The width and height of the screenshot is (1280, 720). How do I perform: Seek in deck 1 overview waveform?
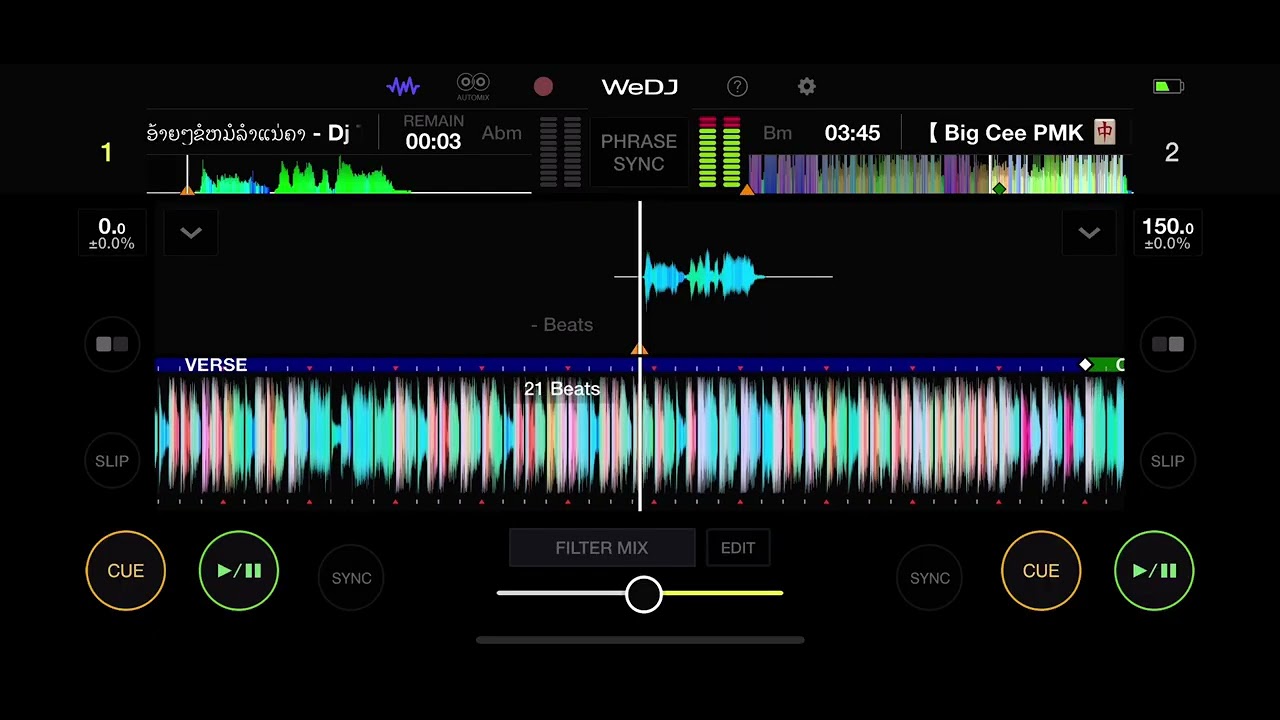click(339, 174)
